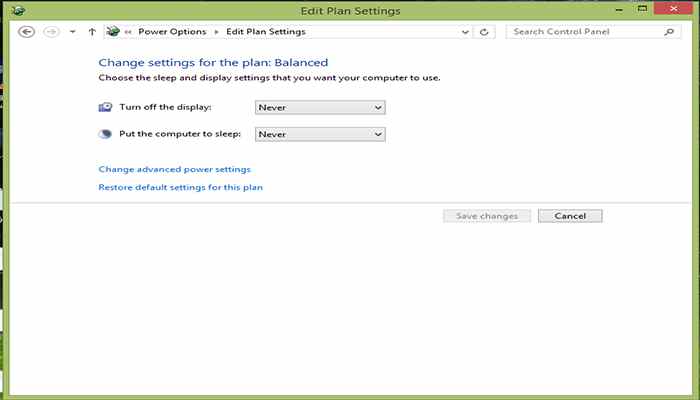Viewport: 700px width, 400px height.
Task: Expand the address bar history dropdown
Action: [465, 32]
